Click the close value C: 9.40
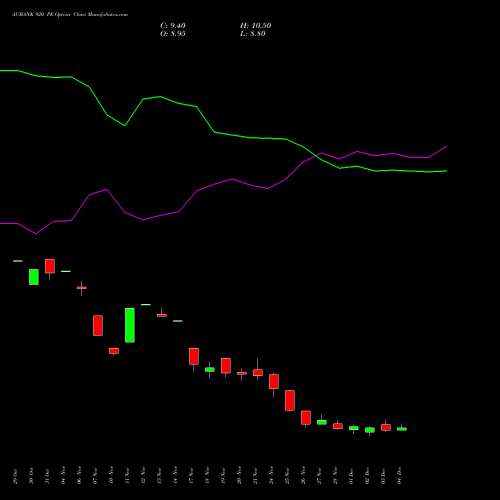The height and width of the screenshot is (500, 500). 173,26
